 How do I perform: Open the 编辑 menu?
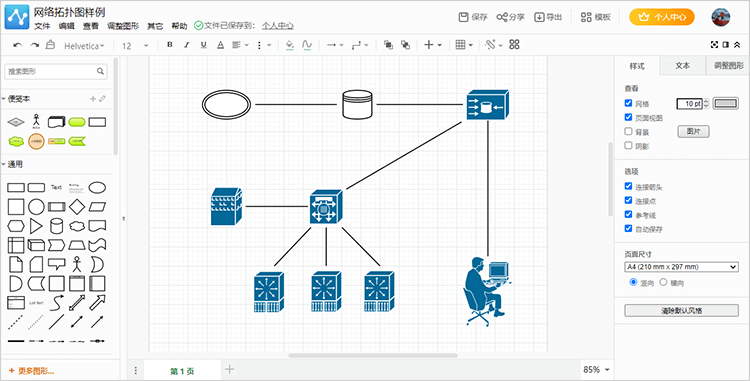(66, 26)
